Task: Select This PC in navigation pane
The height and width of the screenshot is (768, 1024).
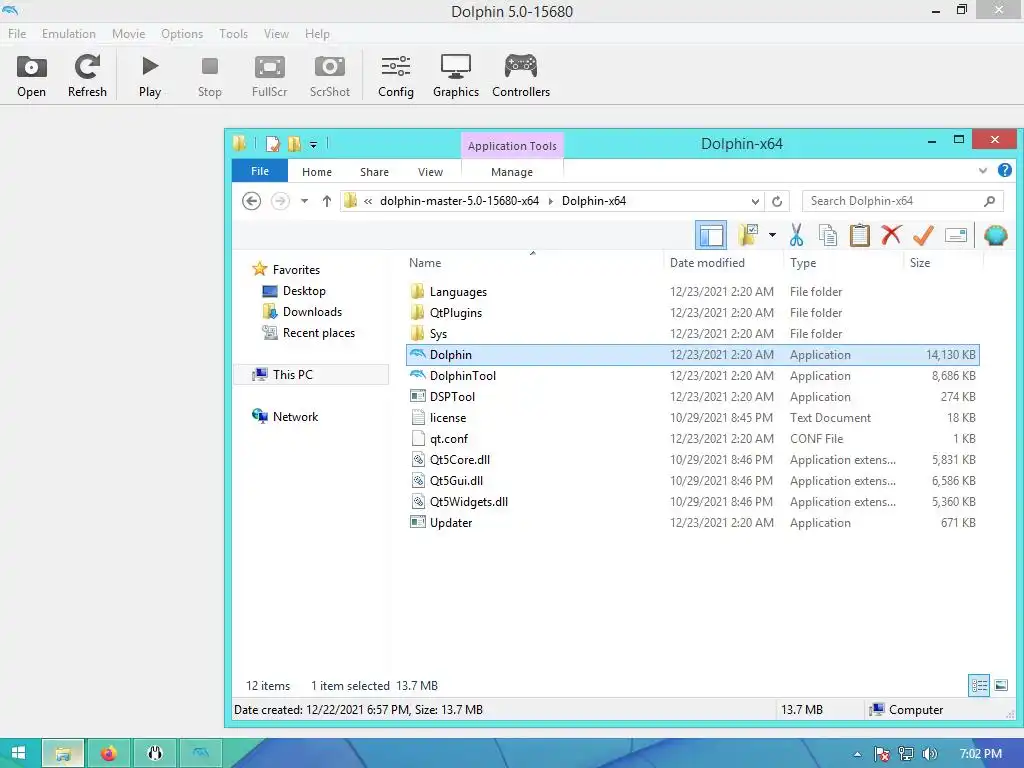Action: [311, 374]
